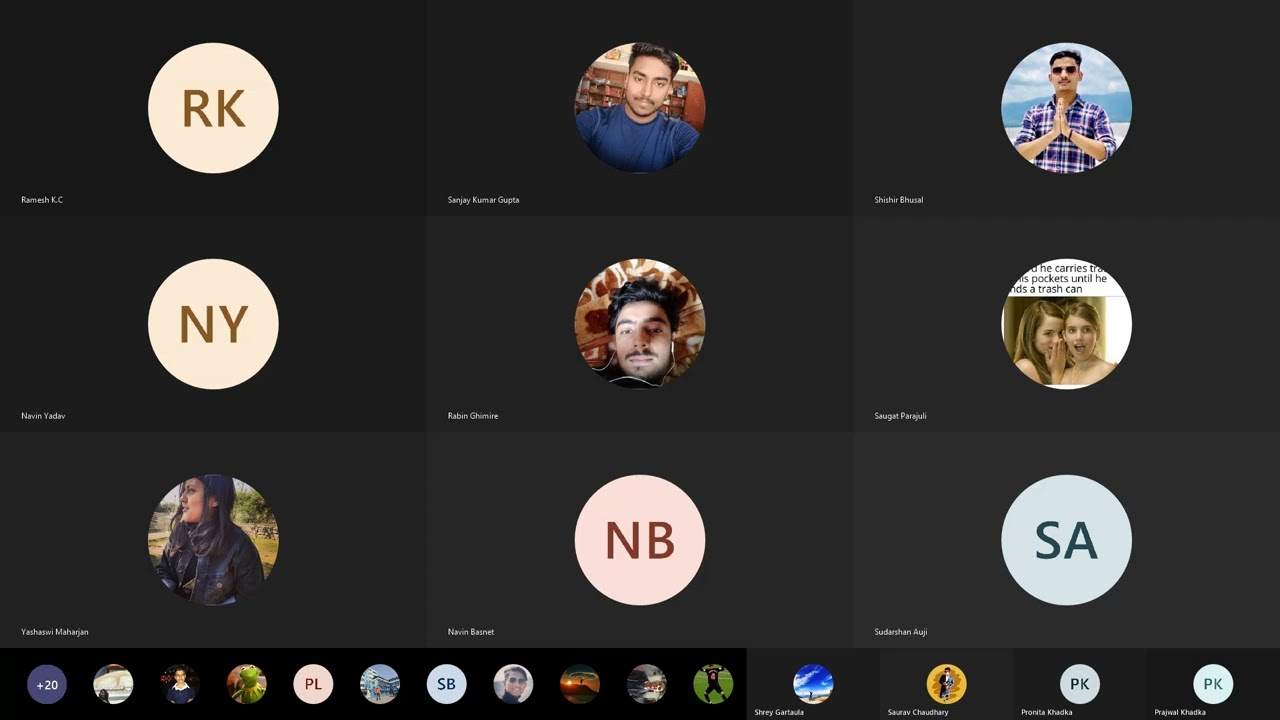Click the name label Saugat Parajuli
Screen dimensions: 1280x720
[900, 416]
